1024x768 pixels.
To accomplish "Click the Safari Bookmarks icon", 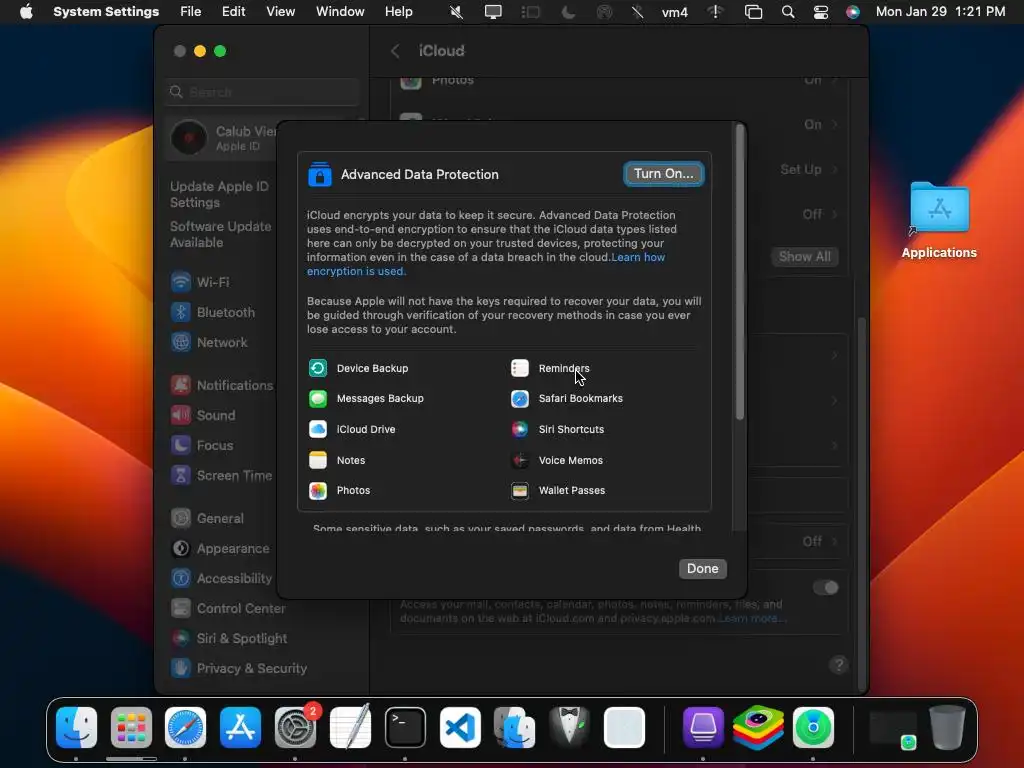I will 520,398.
